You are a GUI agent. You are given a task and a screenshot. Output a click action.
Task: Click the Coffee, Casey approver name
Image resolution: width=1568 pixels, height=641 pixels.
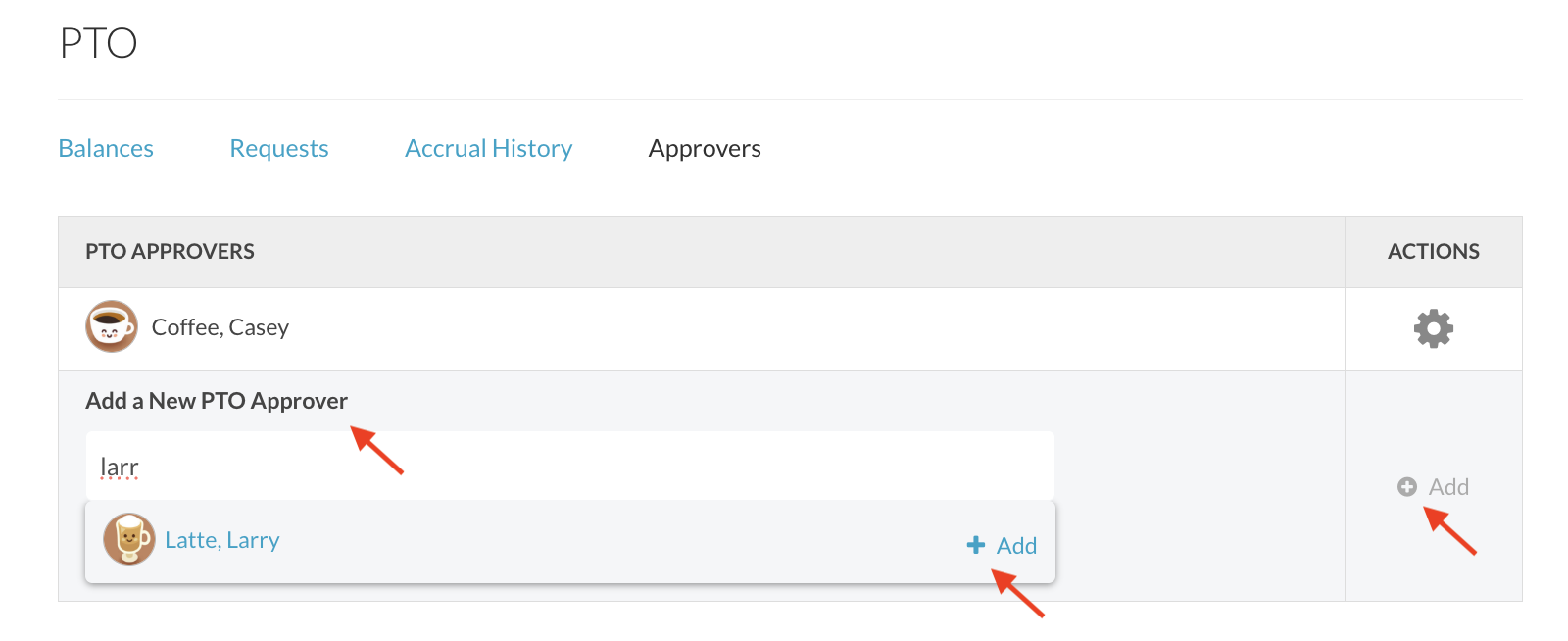point(220,327)
